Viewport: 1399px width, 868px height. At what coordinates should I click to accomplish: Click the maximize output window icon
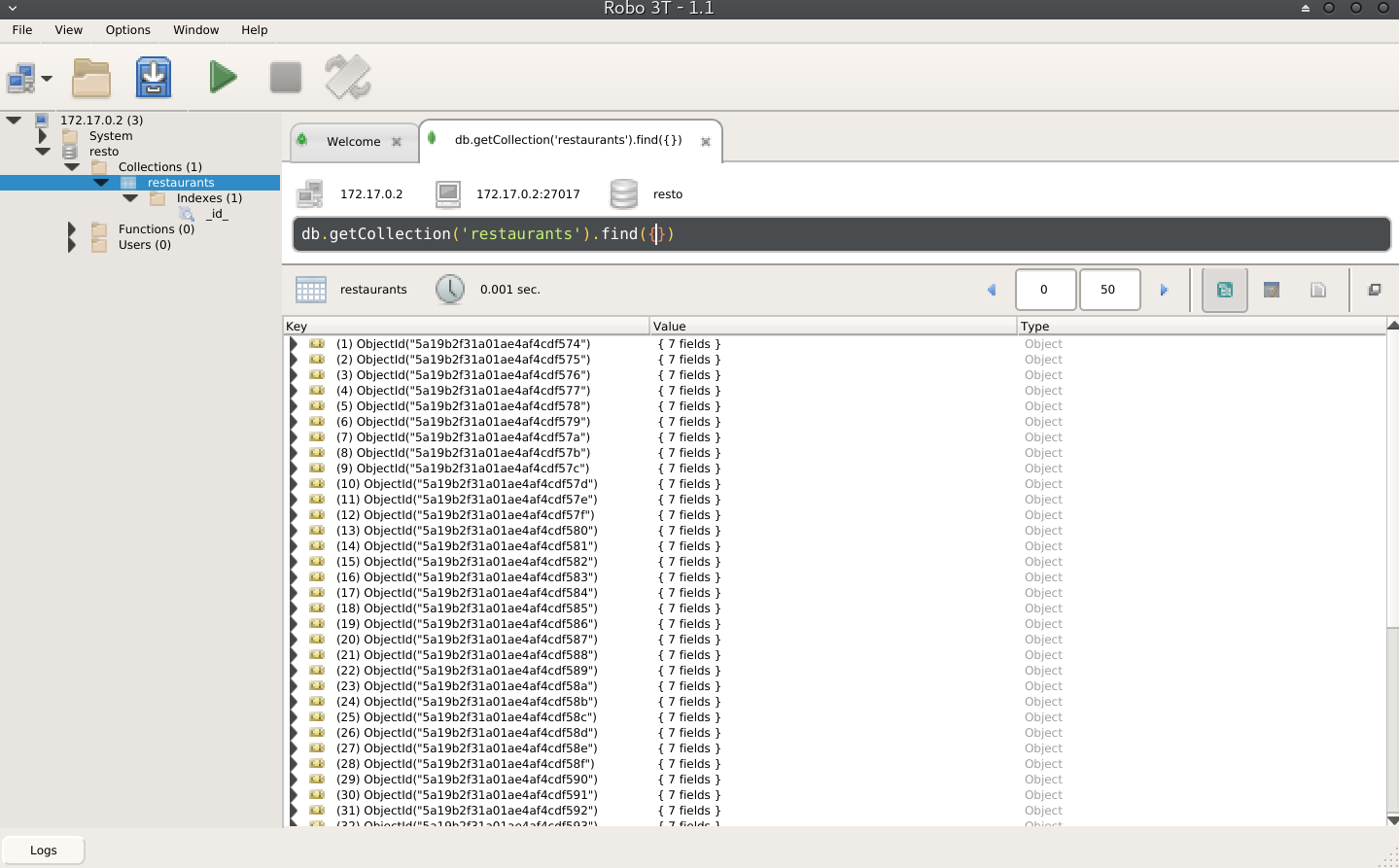[1375, 290]
